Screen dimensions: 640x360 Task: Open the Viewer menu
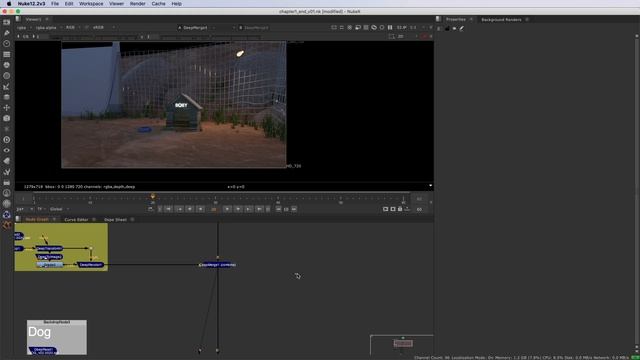pyautogui.click(x=116, y=4)
